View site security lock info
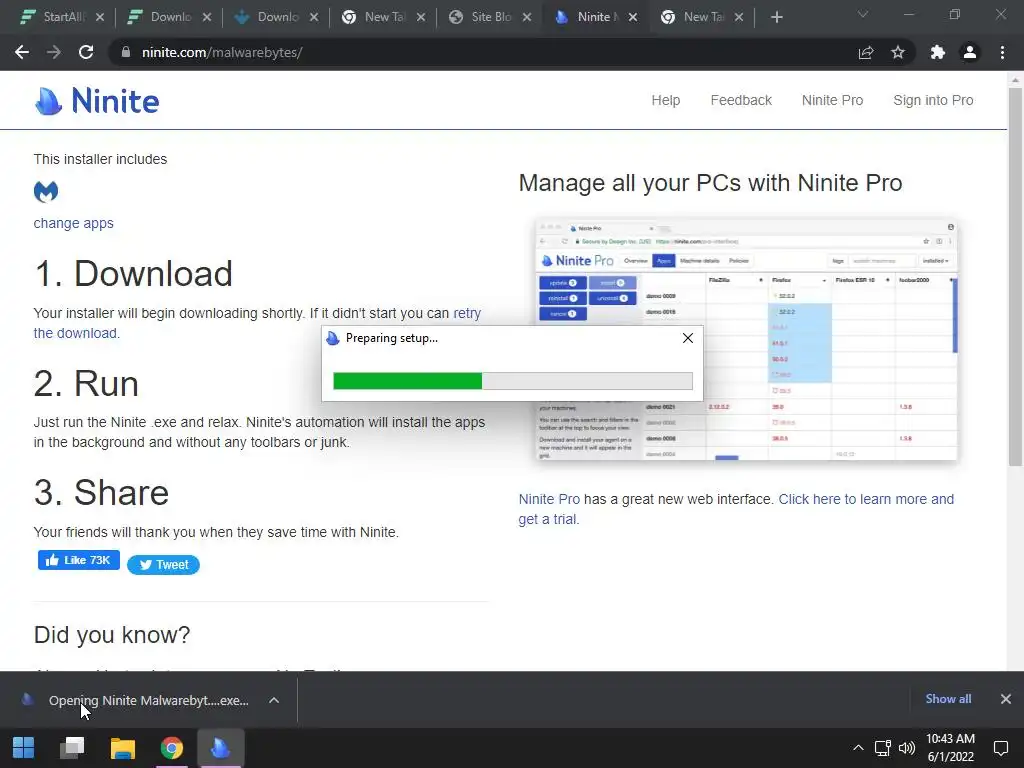Screen dimensions: 1024x768 (x=126, y=52)
